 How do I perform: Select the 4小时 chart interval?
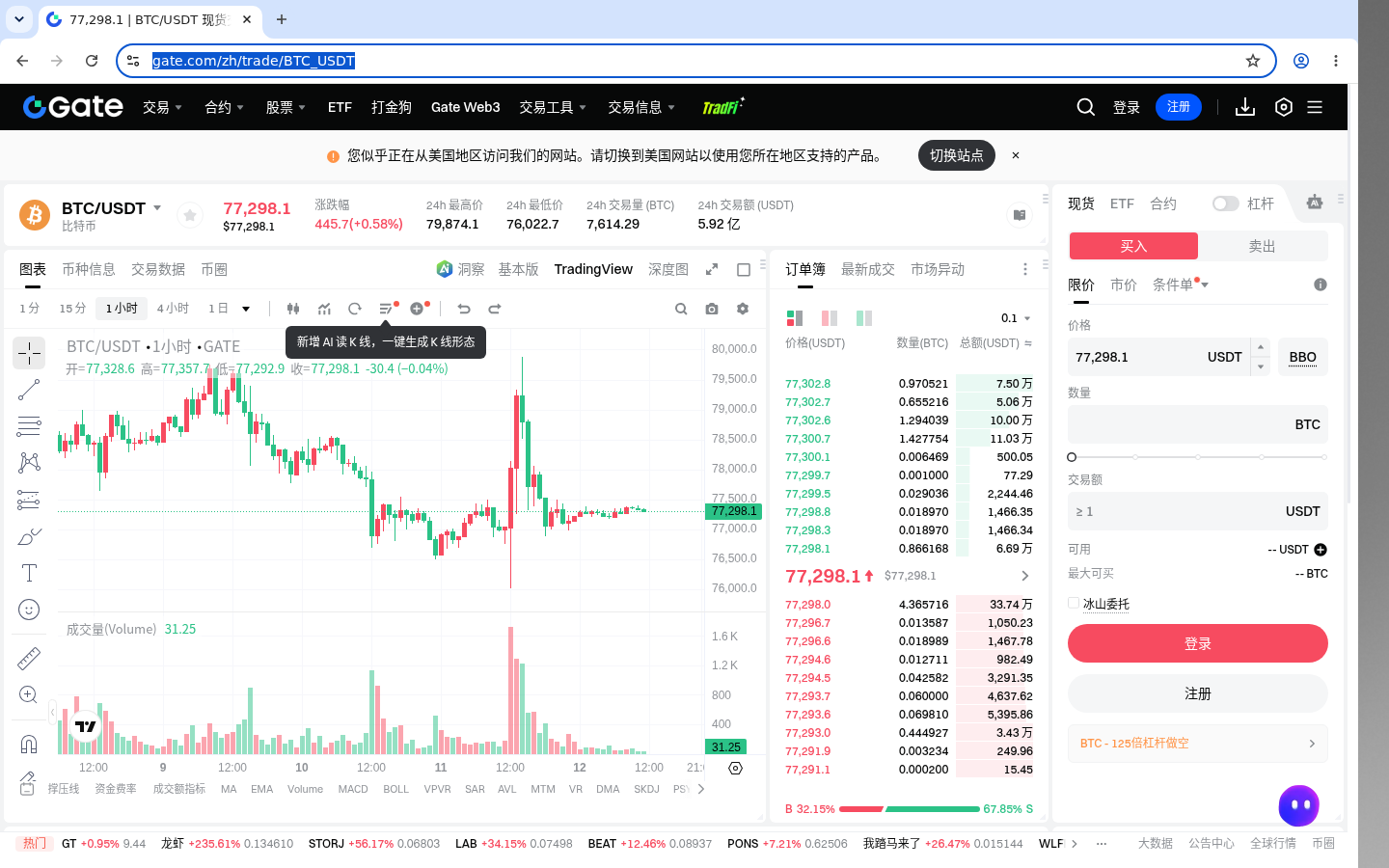[174, 309]
